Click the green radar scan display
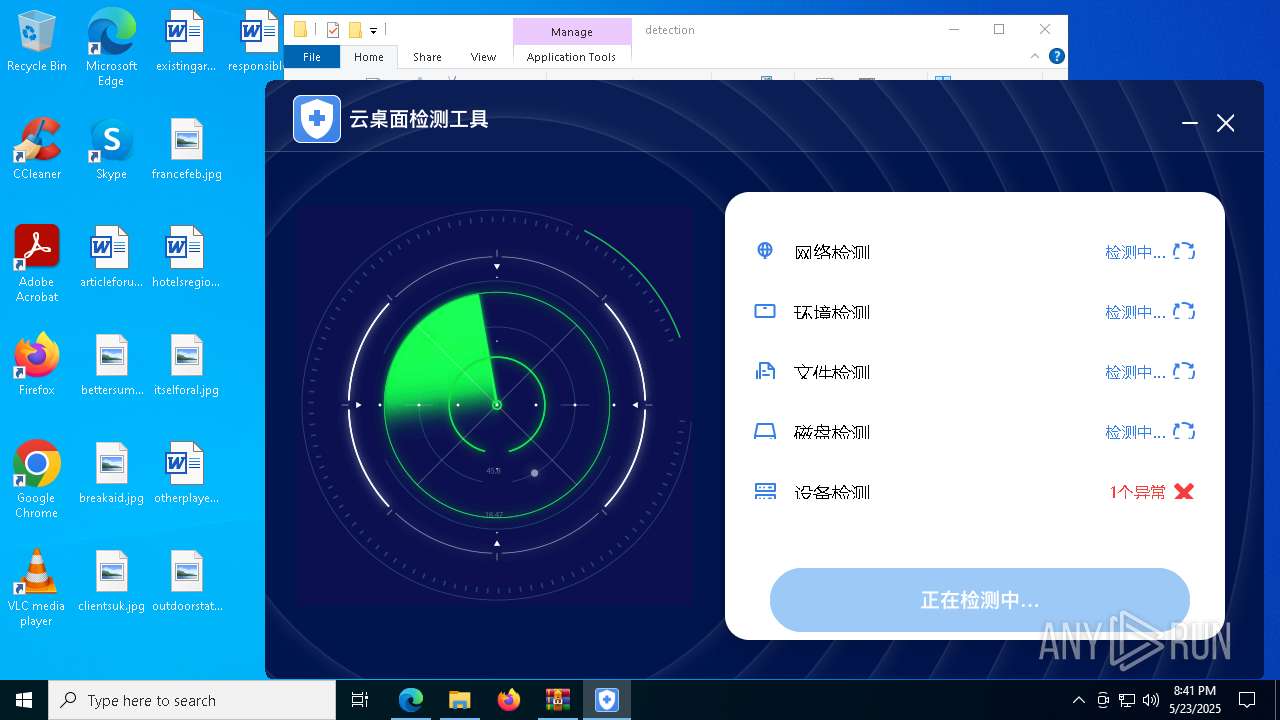Screen dimensions: 1280x720 point(496,404)
